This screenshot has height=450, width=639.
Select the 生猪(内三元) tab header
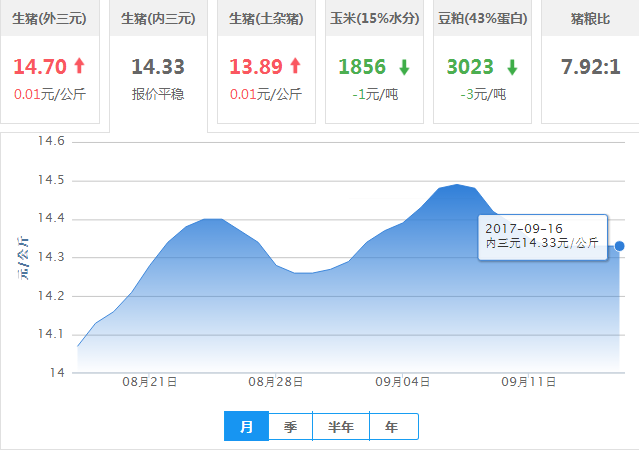tap(158, 19)
